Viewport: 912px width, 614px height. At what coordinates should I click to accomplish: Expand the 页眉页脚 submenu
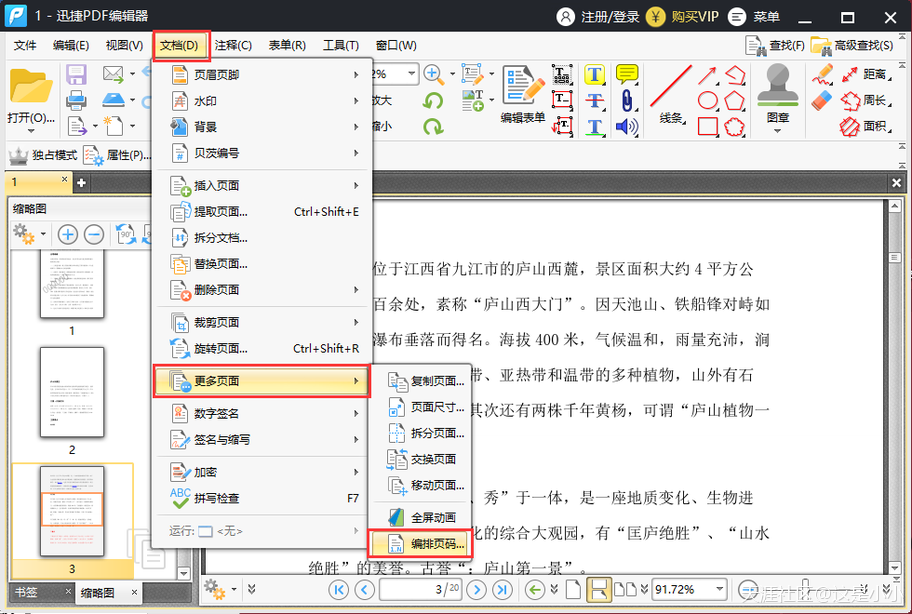262,75
